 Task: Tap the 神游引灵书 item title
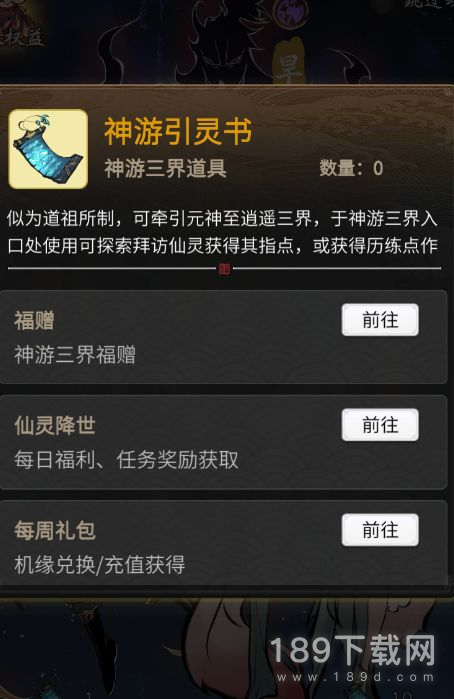tap(178, 132)
